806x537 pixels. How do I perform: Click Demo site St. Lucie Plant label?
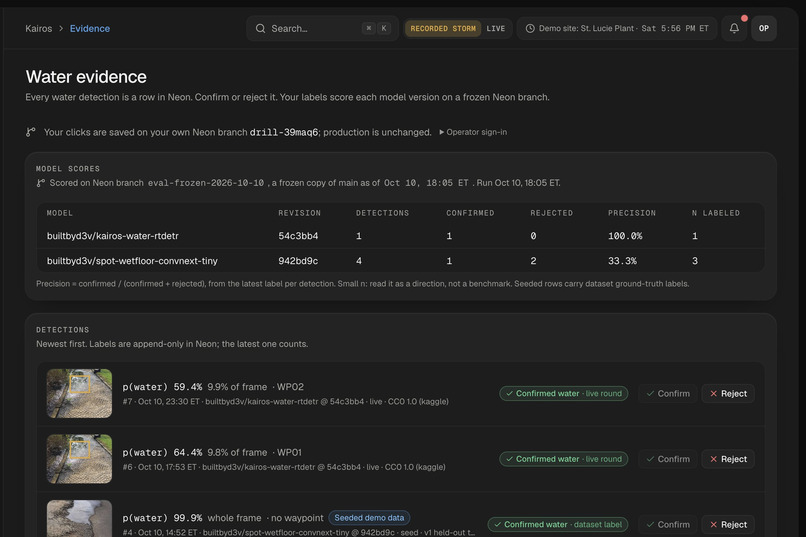point(587,28)
